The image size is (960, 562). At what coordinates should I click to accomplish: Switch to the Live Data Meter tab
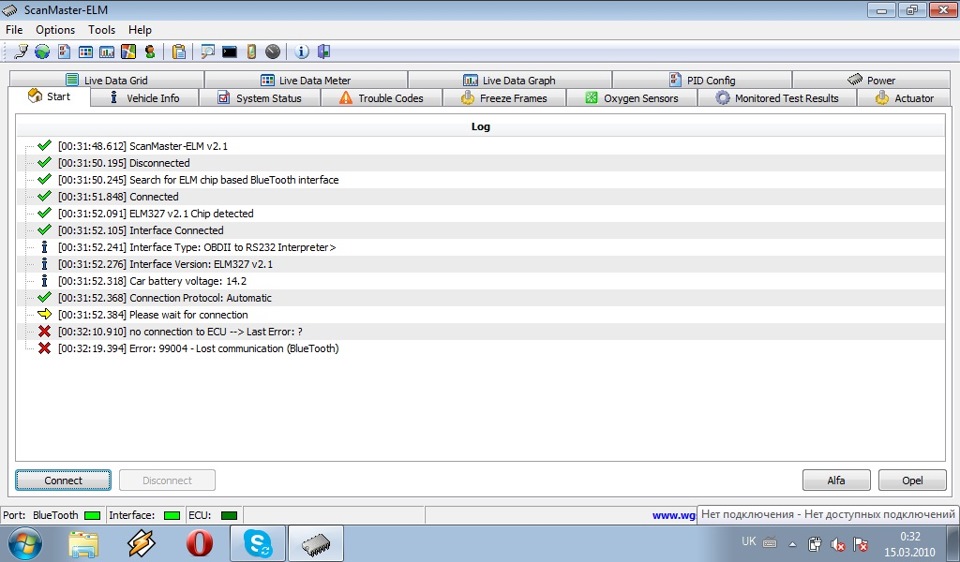click(306, 80)
